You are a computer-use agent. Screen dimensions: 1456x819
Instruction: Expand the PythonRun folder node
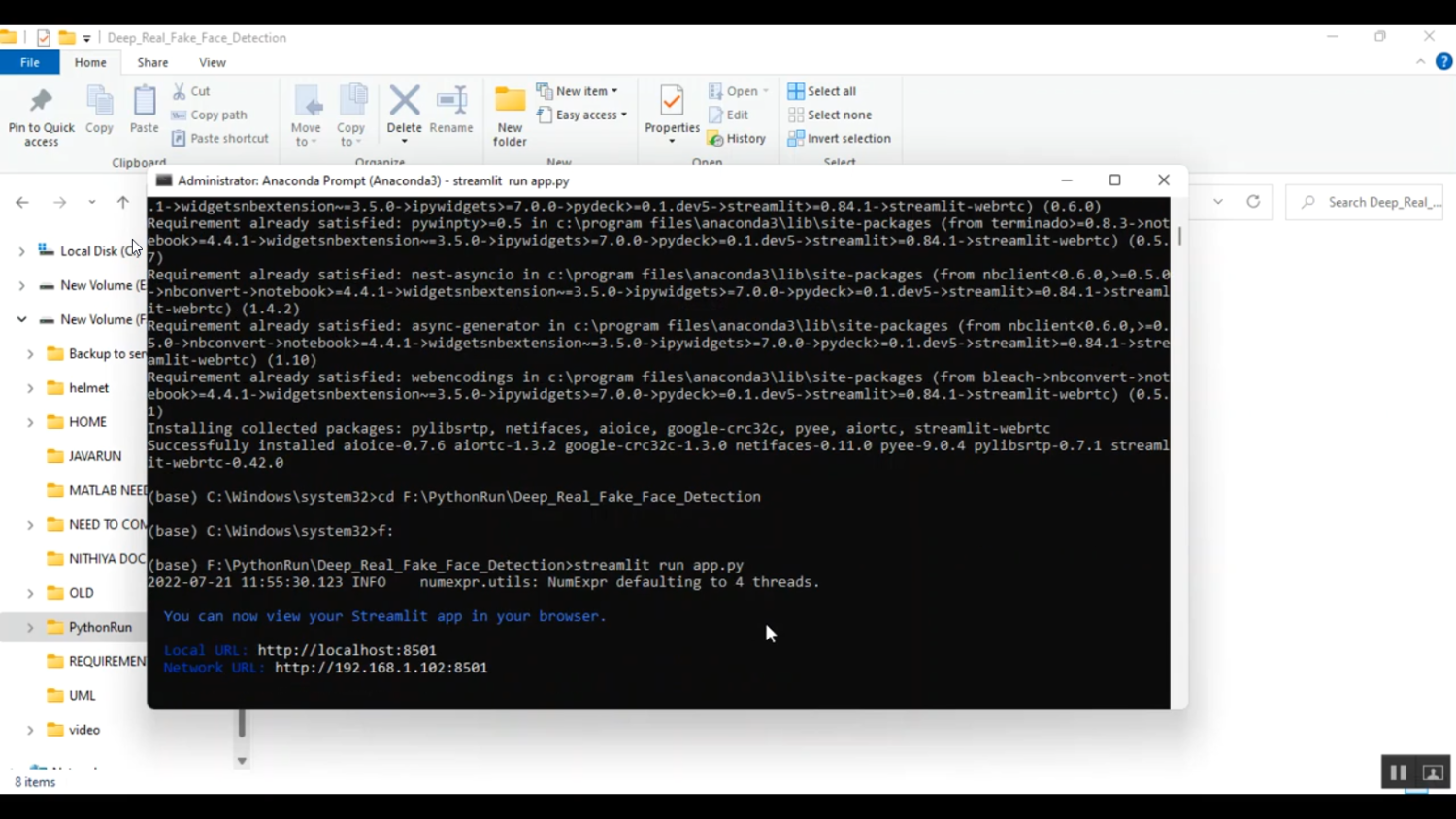(x=30, y=628)
